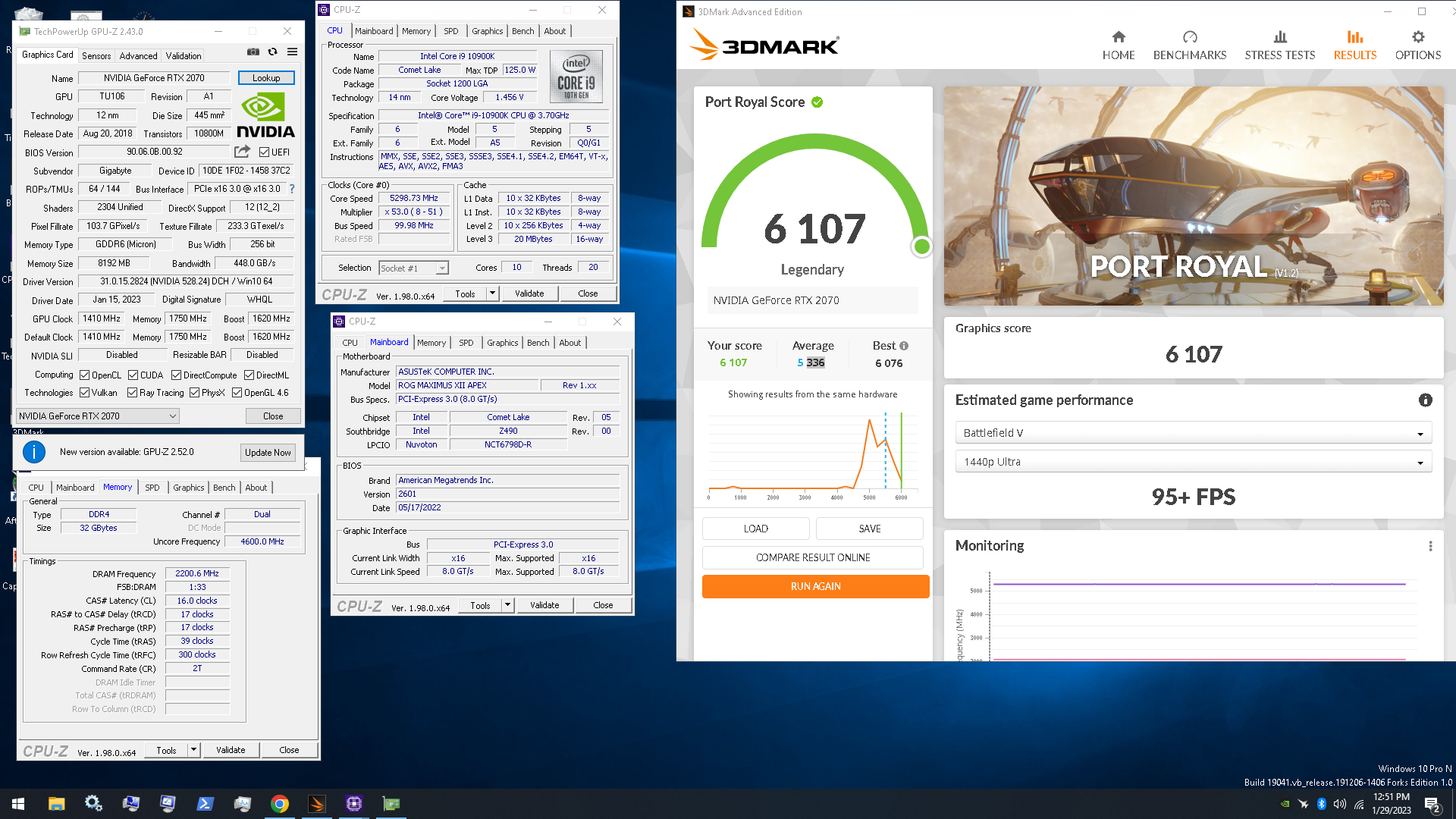Viewport: 1456px width, 819px height.
Task: Click the Bluetooth tray icon
Action: click(1322, 804)
